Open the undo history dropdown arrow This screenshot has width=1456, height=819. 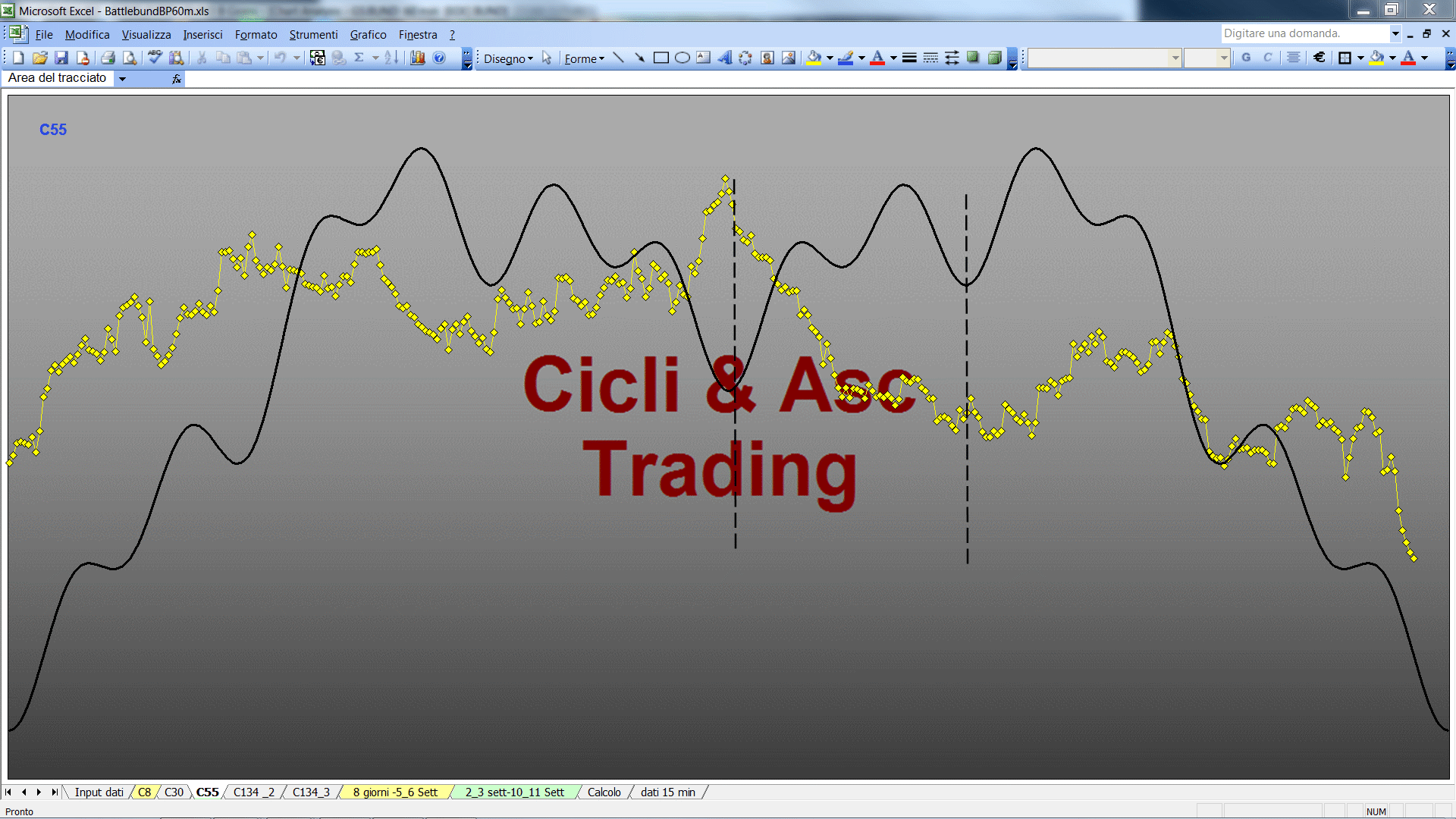pyautogui.click(x=297, y=58)
